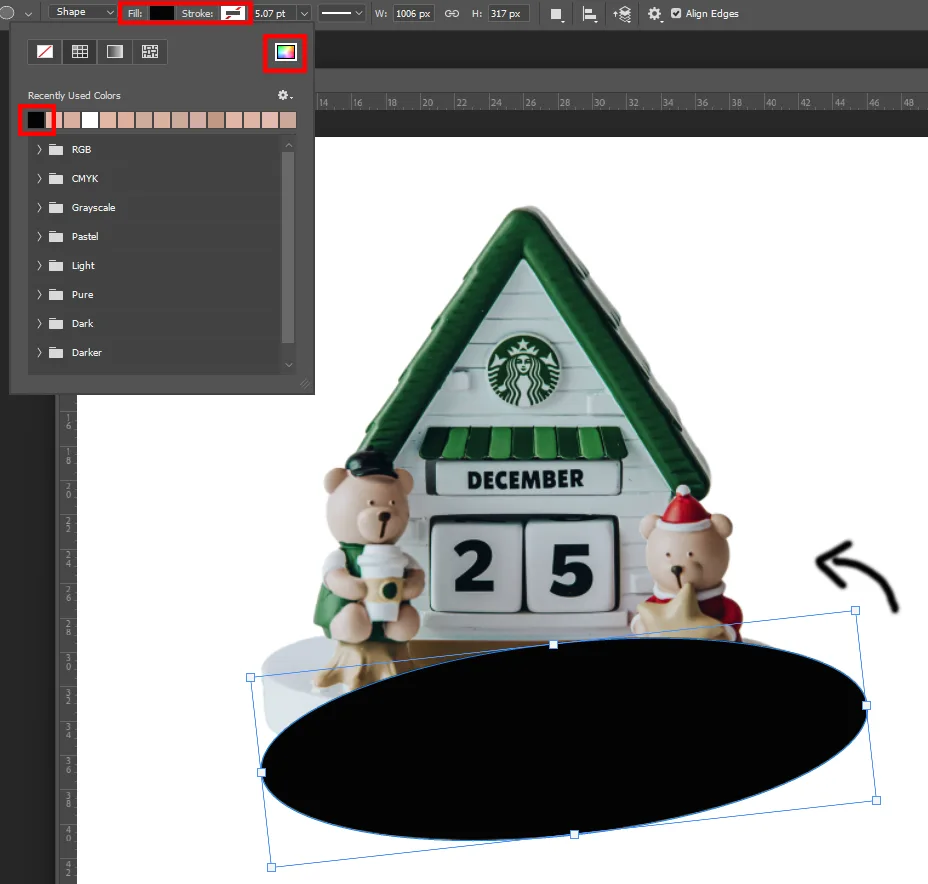The width and height of the screenshot is (928, 884).
Task: Expand the Darker folder chevron
Action: point(39,352)
